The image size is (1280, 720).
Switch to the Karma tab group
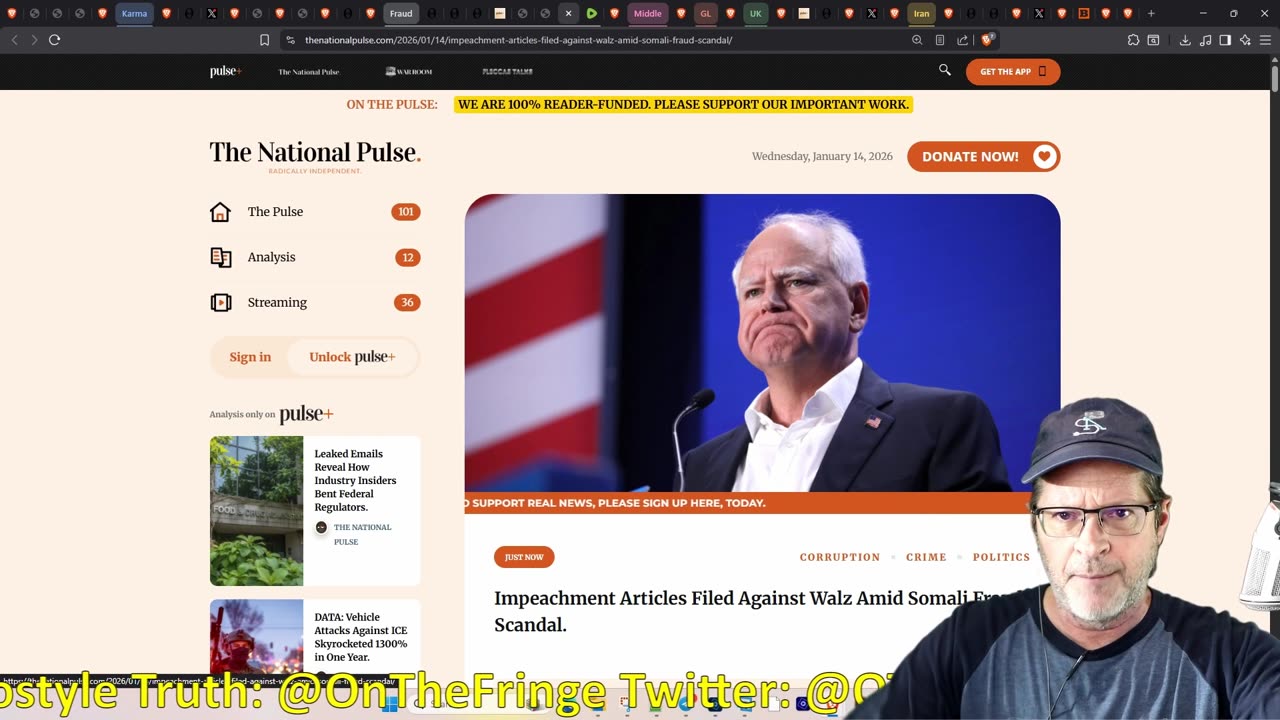(x=134, y=13)
